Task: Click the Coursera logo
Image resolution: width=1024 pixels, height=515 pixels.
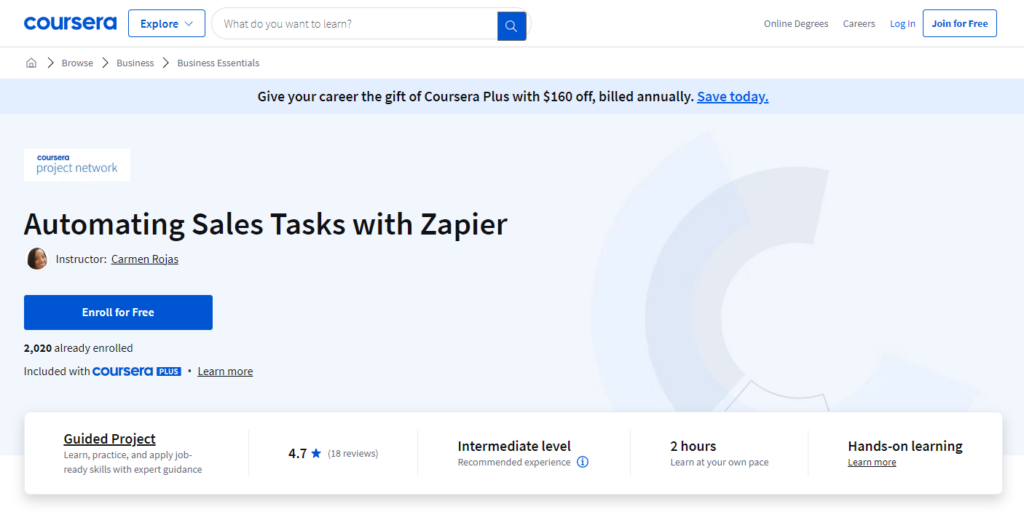Action: (71, 23)
